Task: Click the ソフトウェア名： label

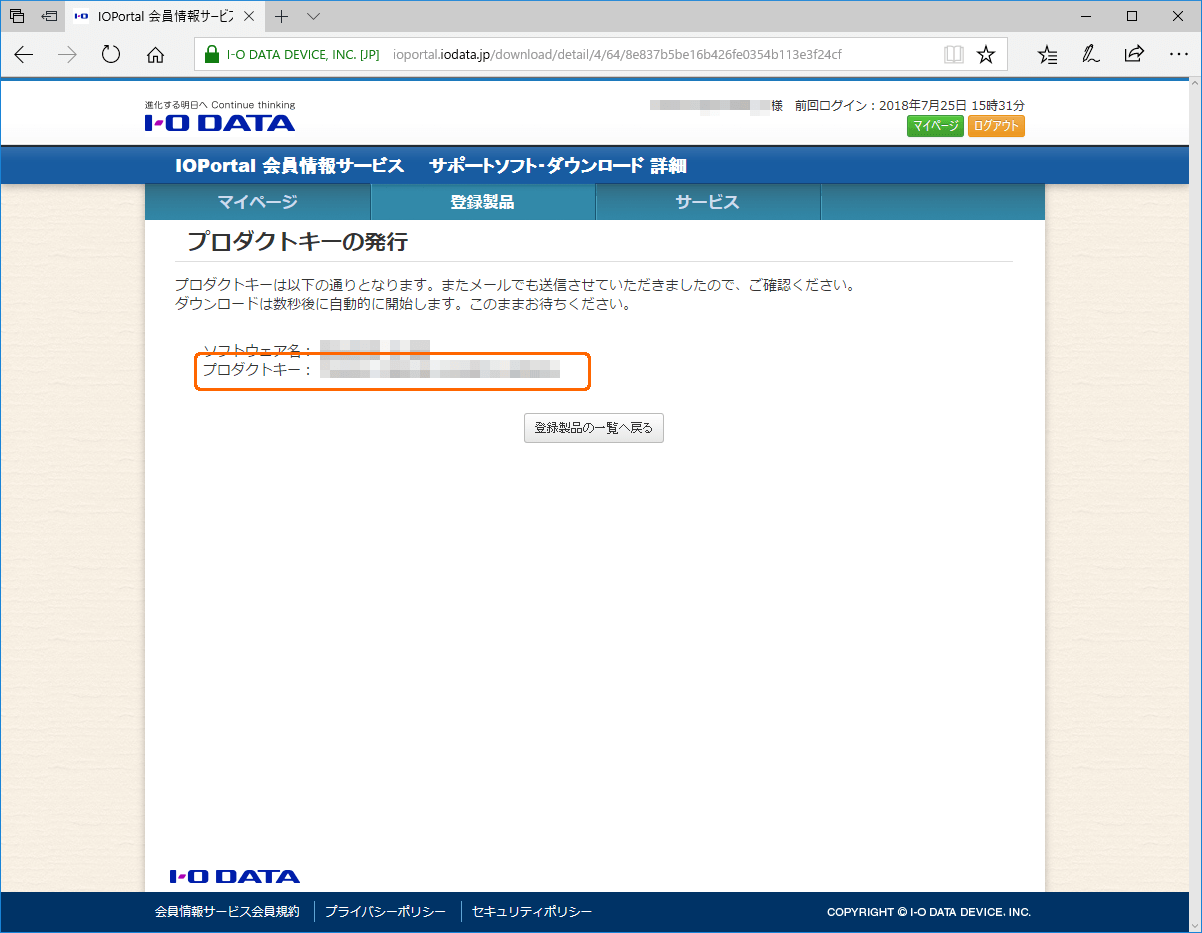Action: tap(258, 350)
